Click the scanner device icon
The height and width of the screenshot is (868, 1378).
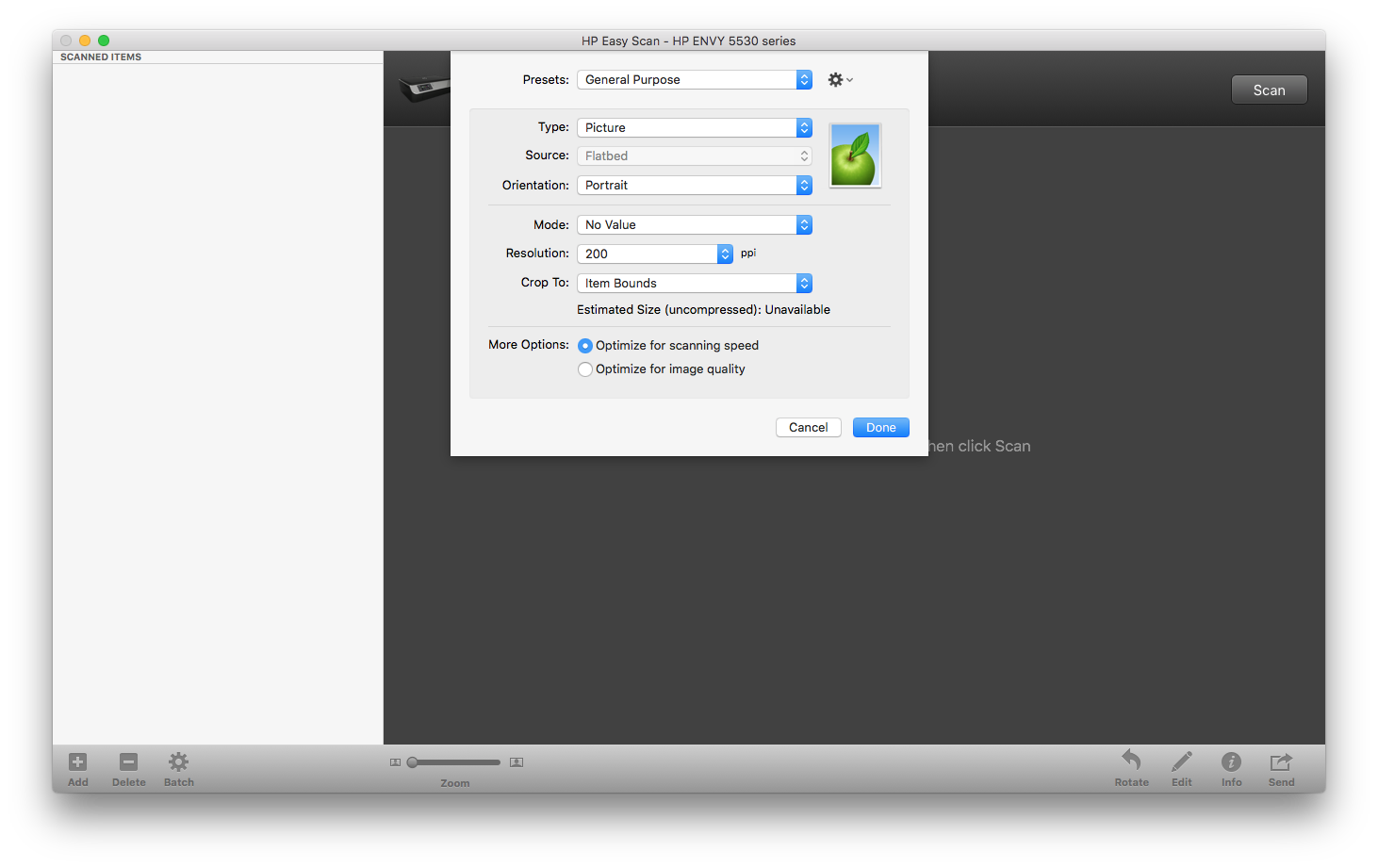point(424,88)
